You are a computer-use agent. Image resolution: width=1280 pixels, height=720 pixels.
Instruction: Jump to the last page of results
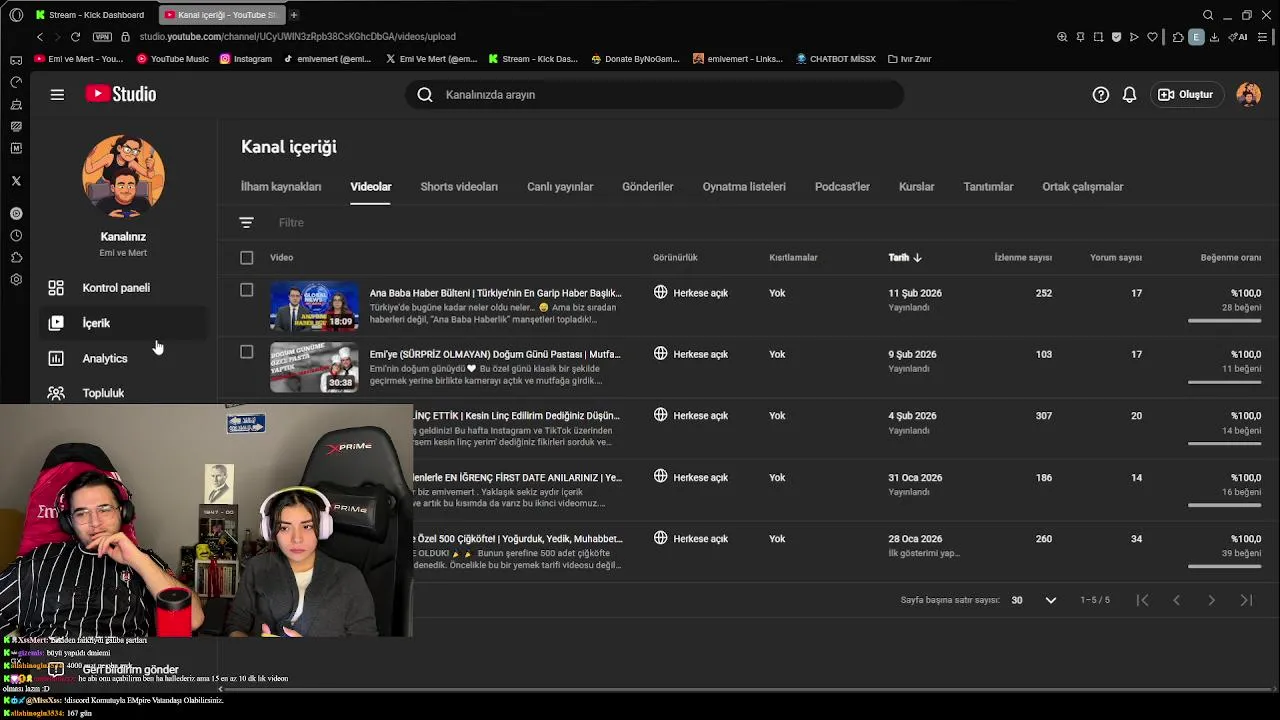pyautogui.click(x=1246, y=600)
